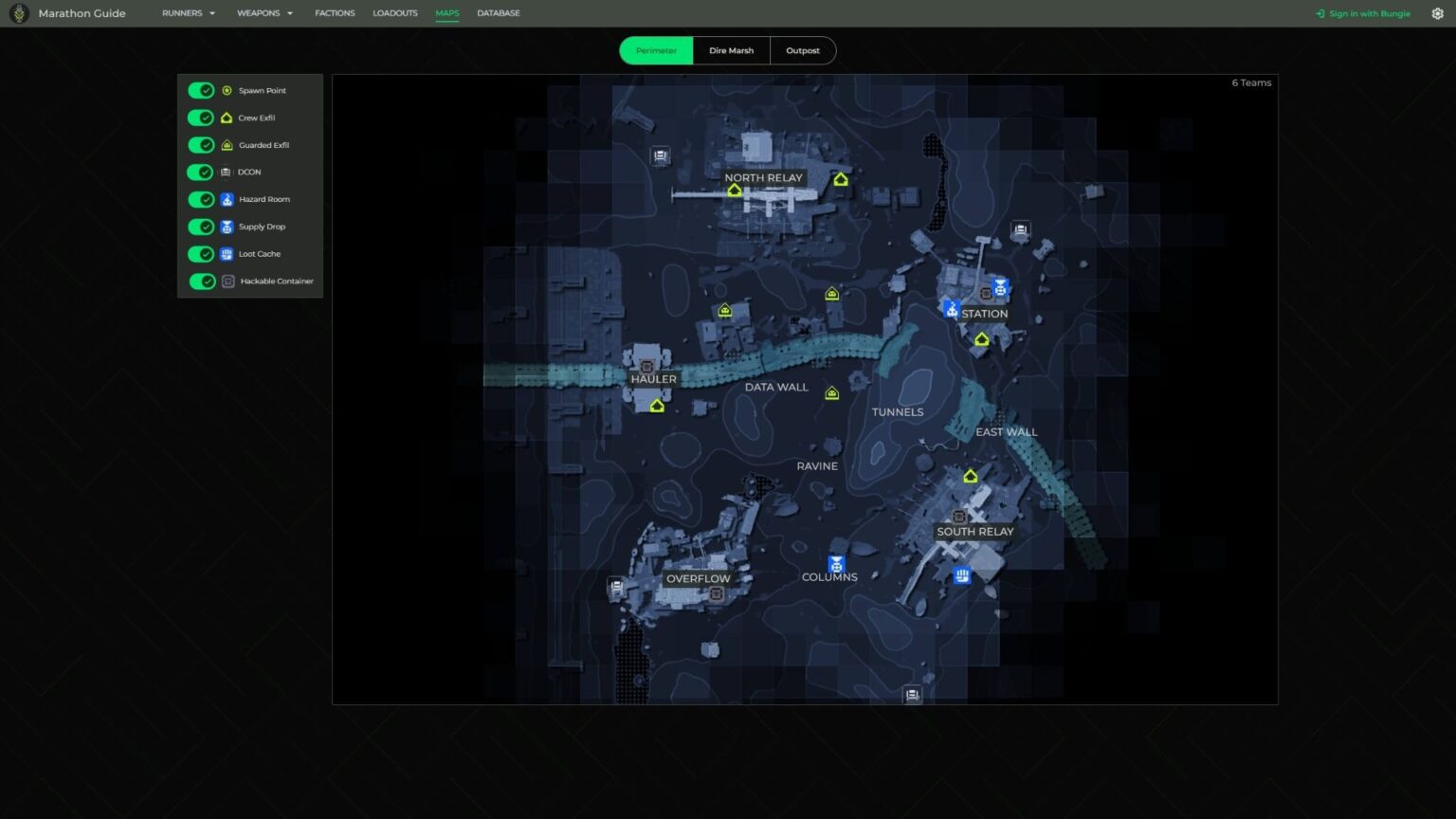Toggle off Spawn Point markers
The width and height of the screenshot is (1456, 819).
pos(201,90)
